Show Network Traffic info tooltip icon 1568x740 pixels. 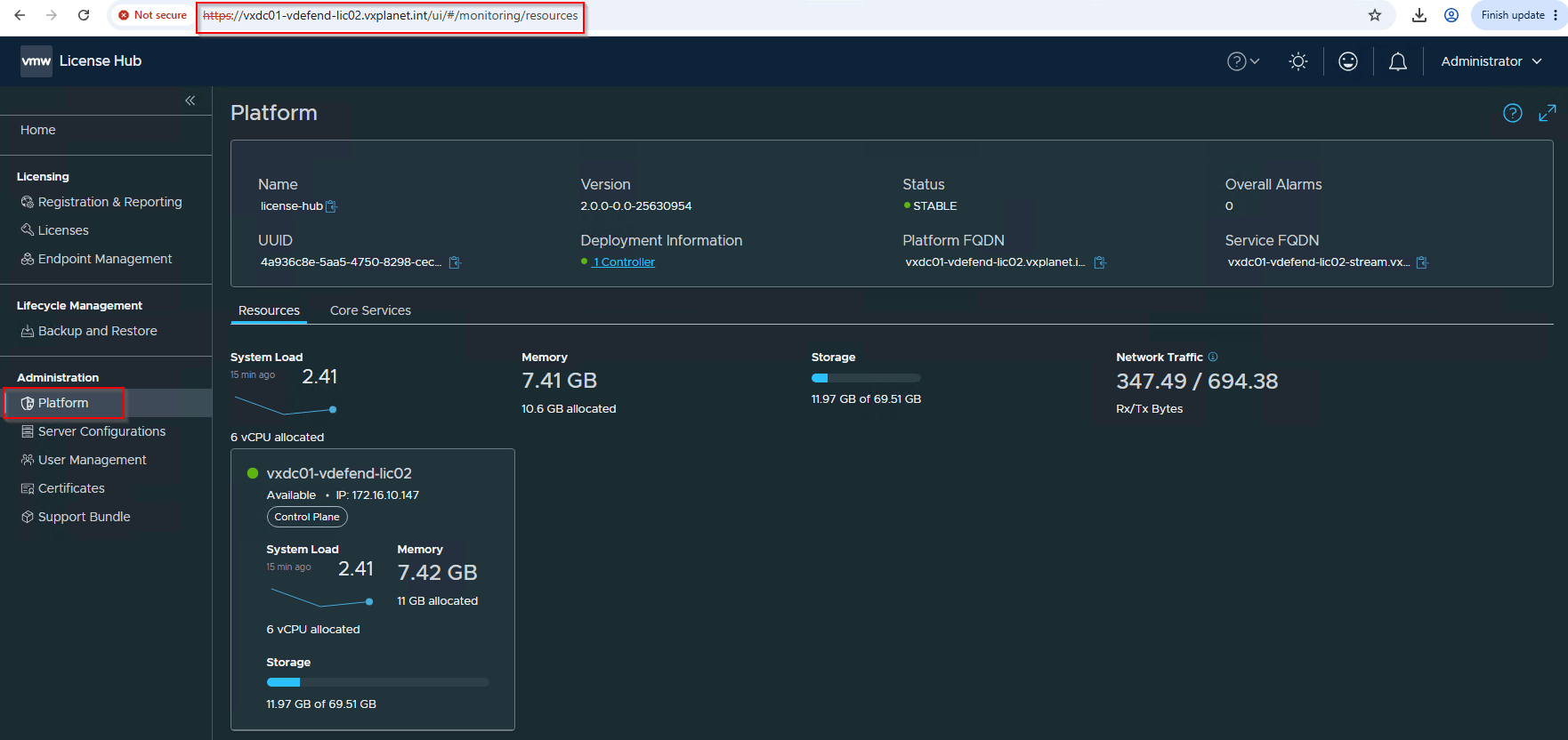coord(1213,357)
